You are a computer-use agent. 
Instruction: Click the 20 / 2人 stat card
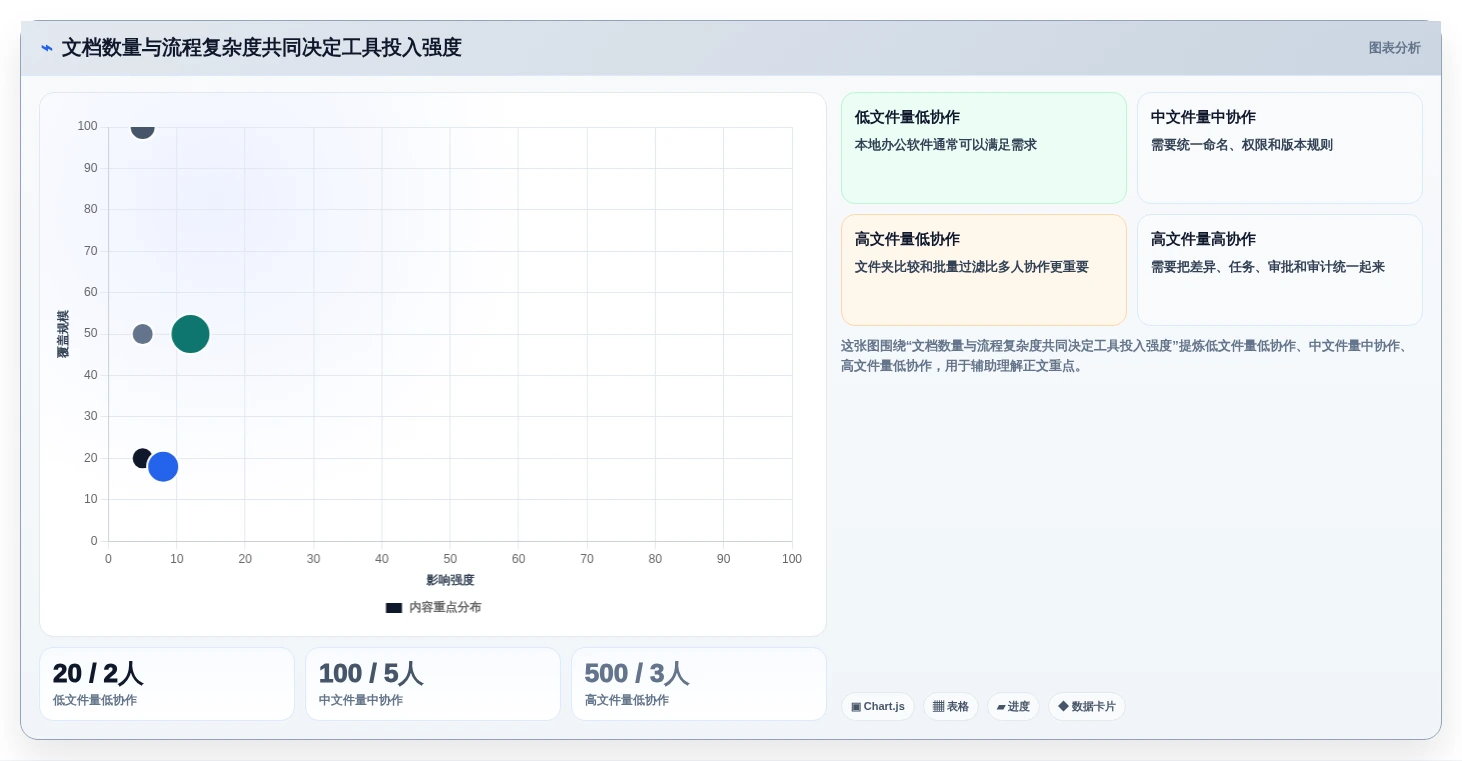tap(167, 684)
